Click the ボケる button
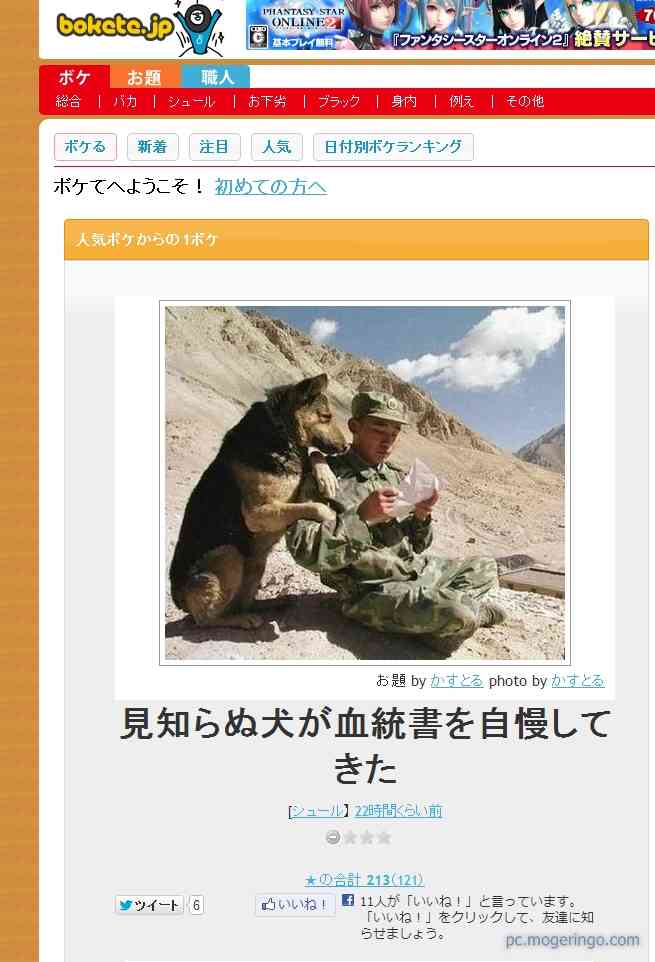 (x=85, y=147)
